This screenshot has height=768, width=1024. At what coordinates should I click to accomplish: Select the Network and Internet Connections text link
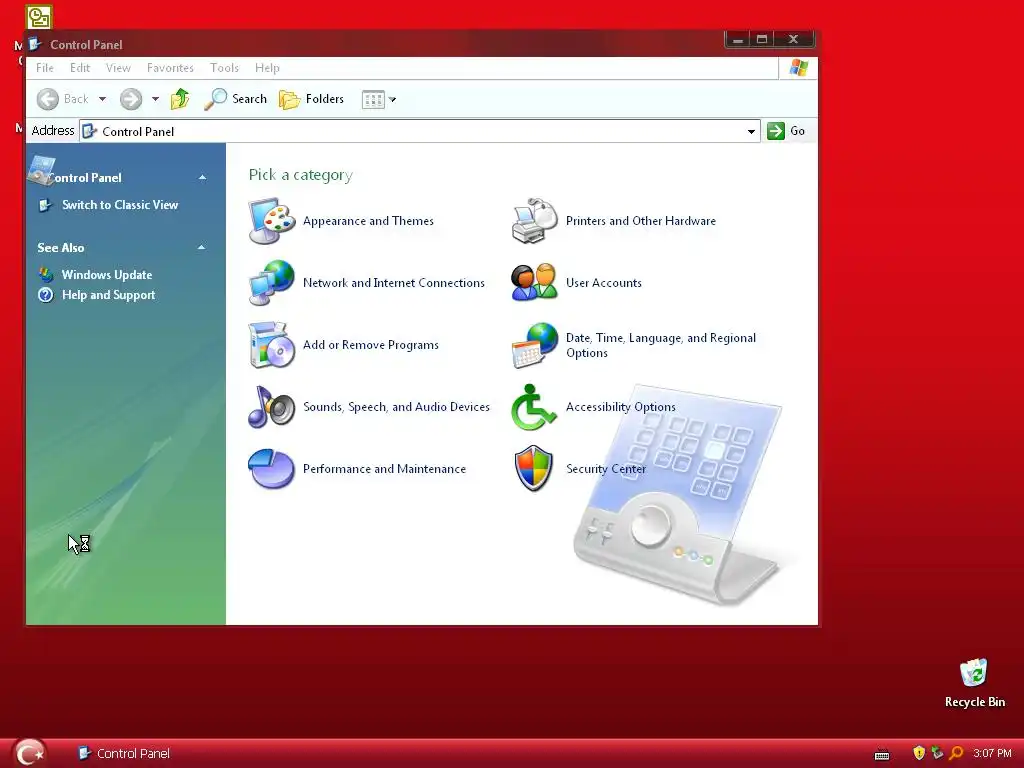coord(394,283)
